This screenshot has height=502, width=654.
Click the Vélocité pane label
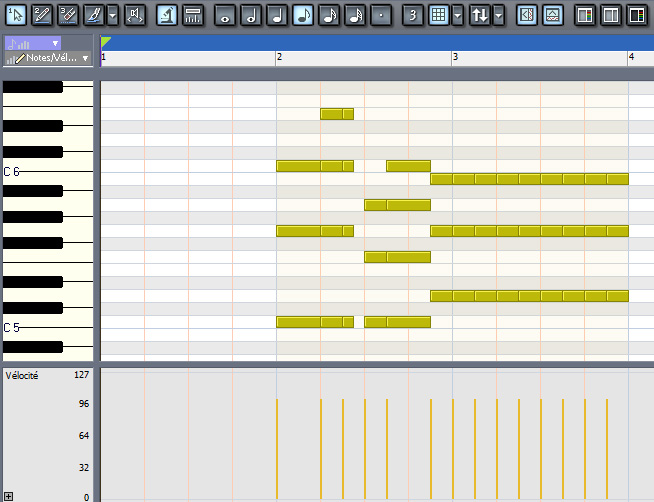point(22,376)
